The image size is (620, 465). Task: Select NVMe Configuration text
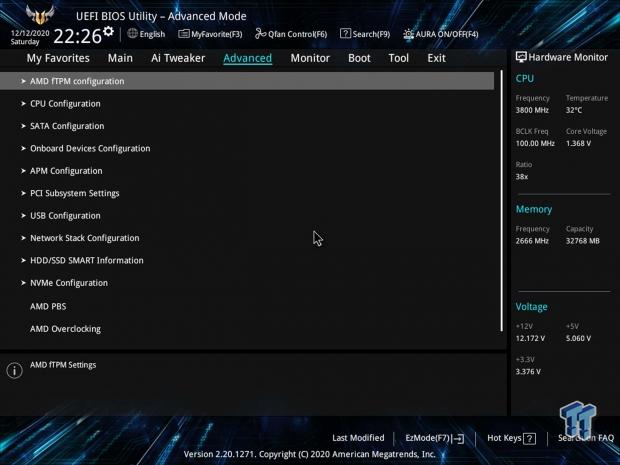69,283
